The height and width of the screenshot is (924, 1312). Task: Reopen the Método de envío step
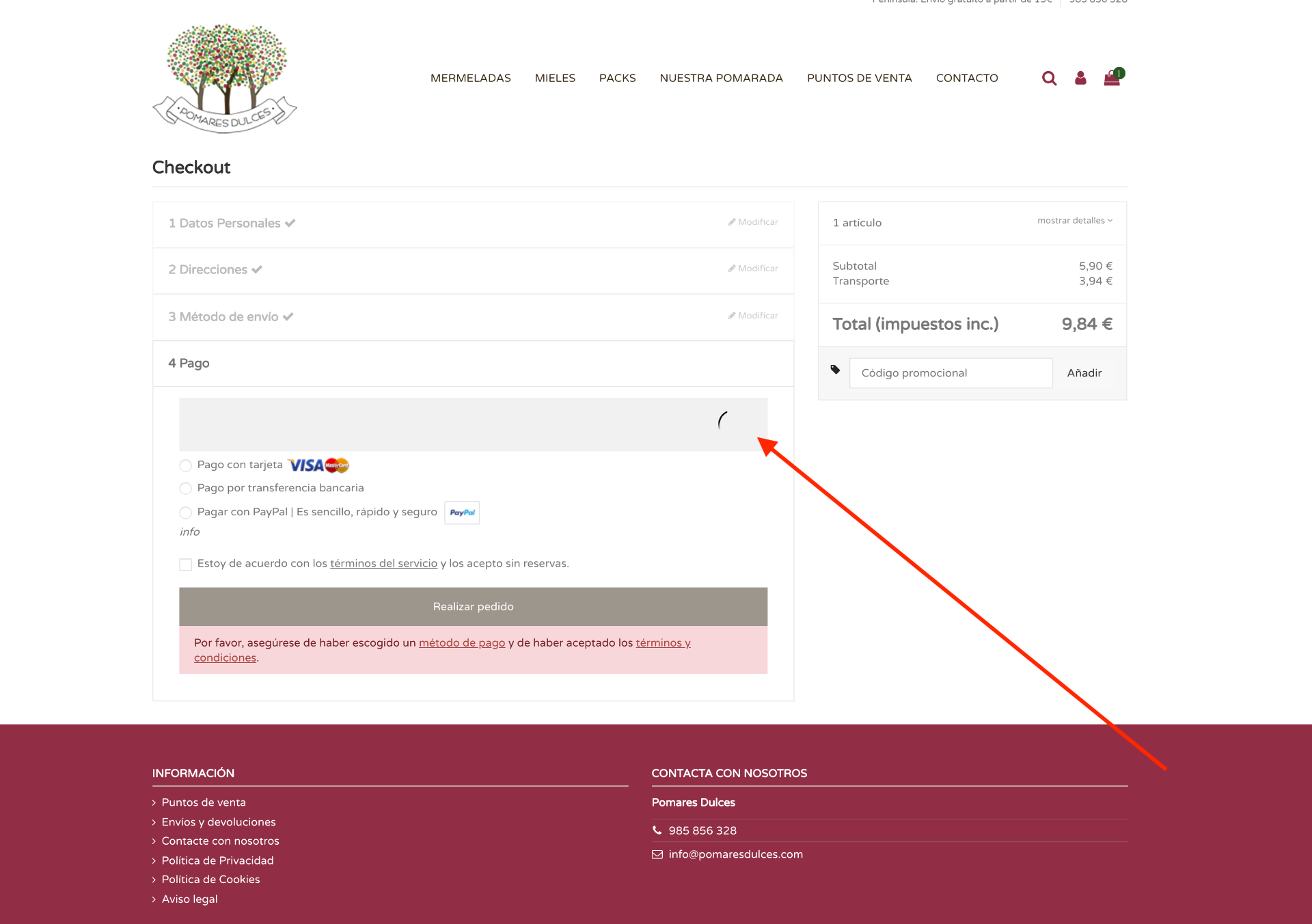click(753, 316)
